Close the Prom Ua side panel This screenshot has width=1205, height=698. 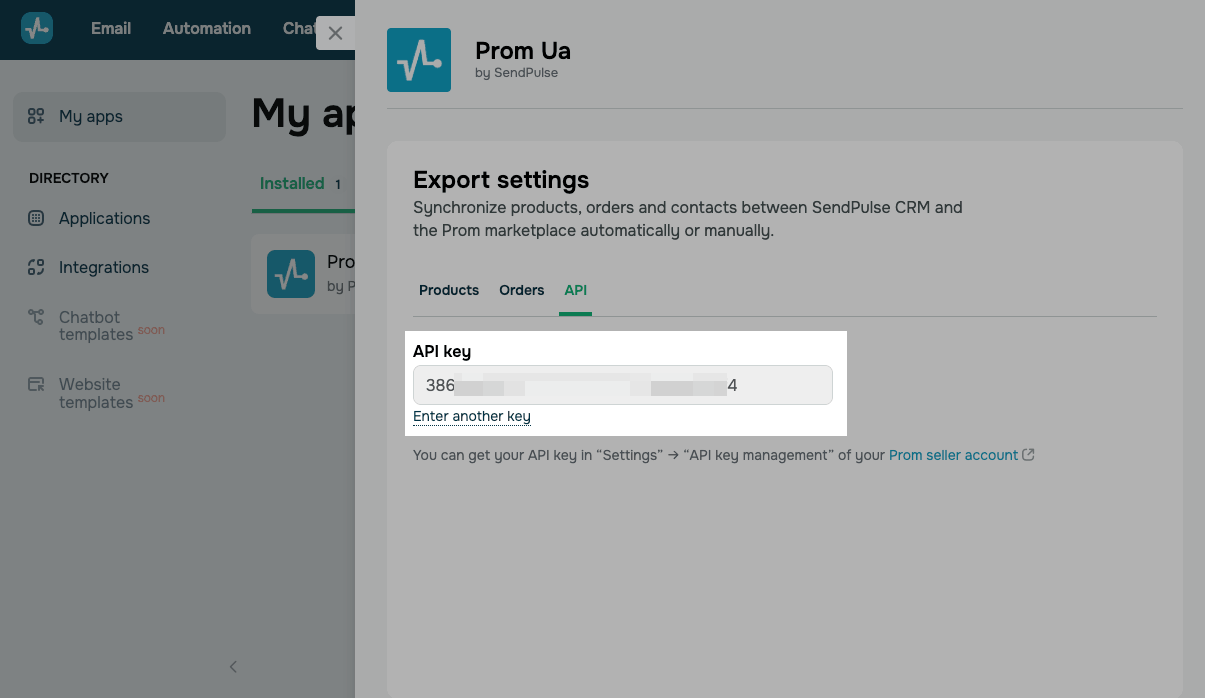tap(335, 33)
